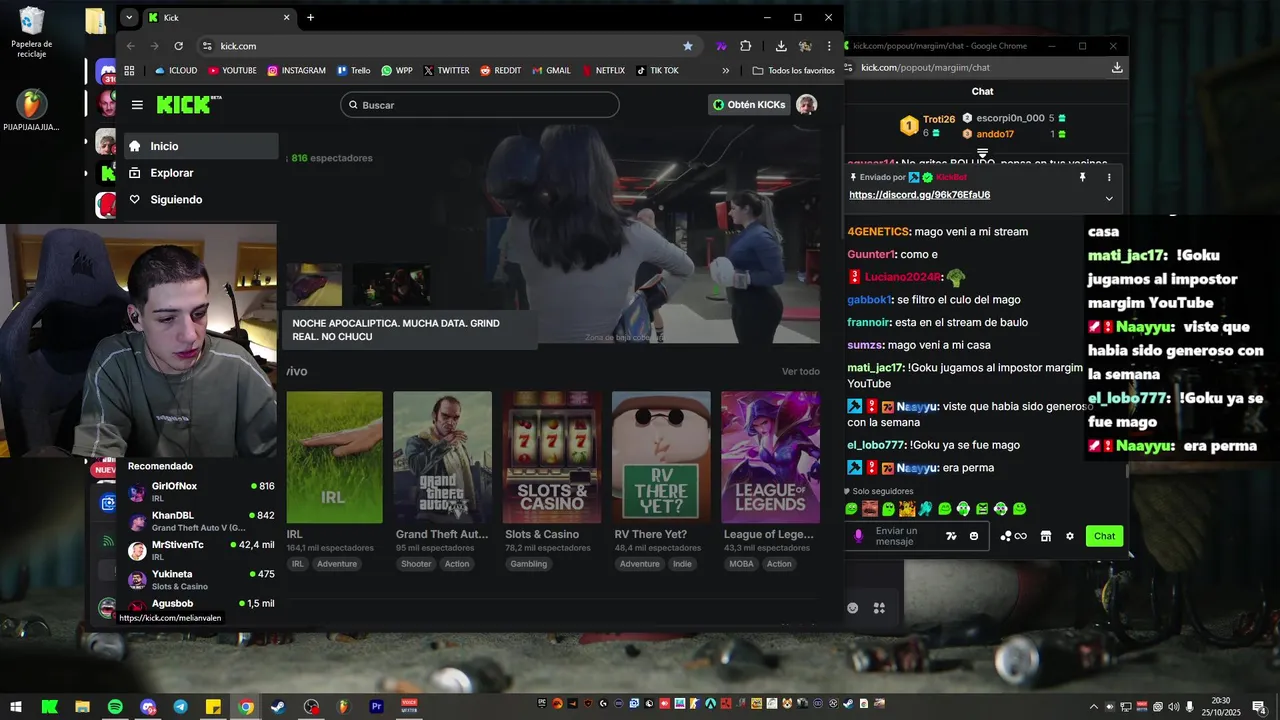Open MrStivenTc recommended channel
The width and height of the screenshot is (1280, 720).
(x=200, y=550)
